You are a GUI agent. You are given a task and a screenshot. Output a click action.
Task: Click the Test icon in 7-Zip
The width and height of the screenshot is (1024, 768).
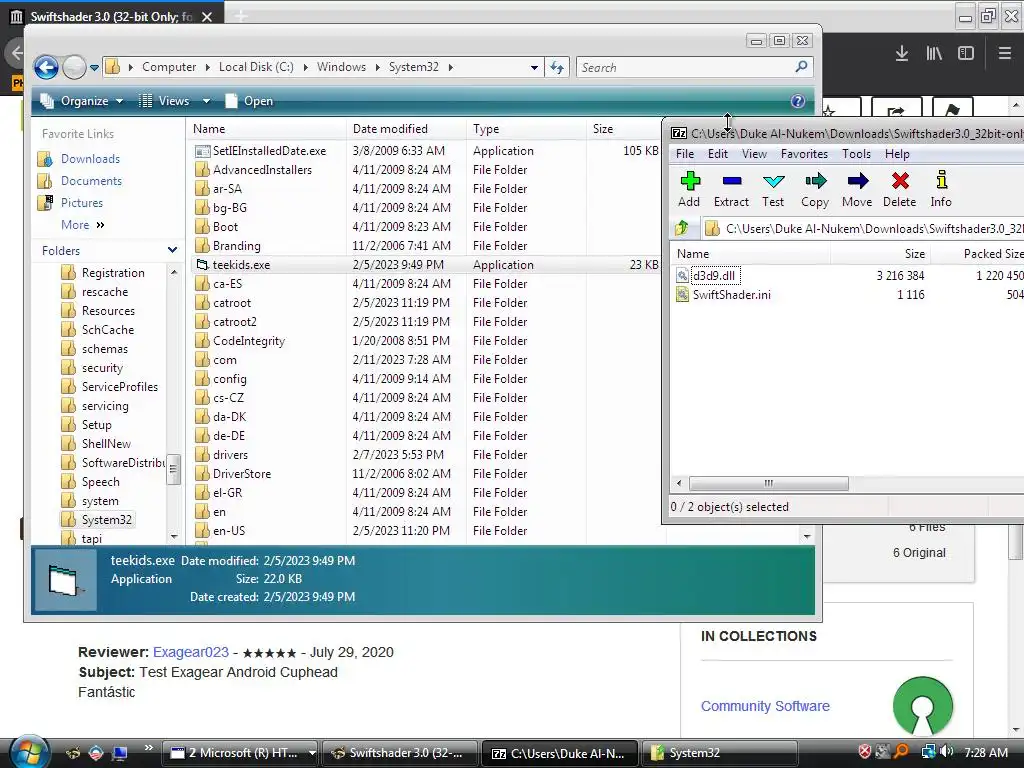(x=773, y=182)
